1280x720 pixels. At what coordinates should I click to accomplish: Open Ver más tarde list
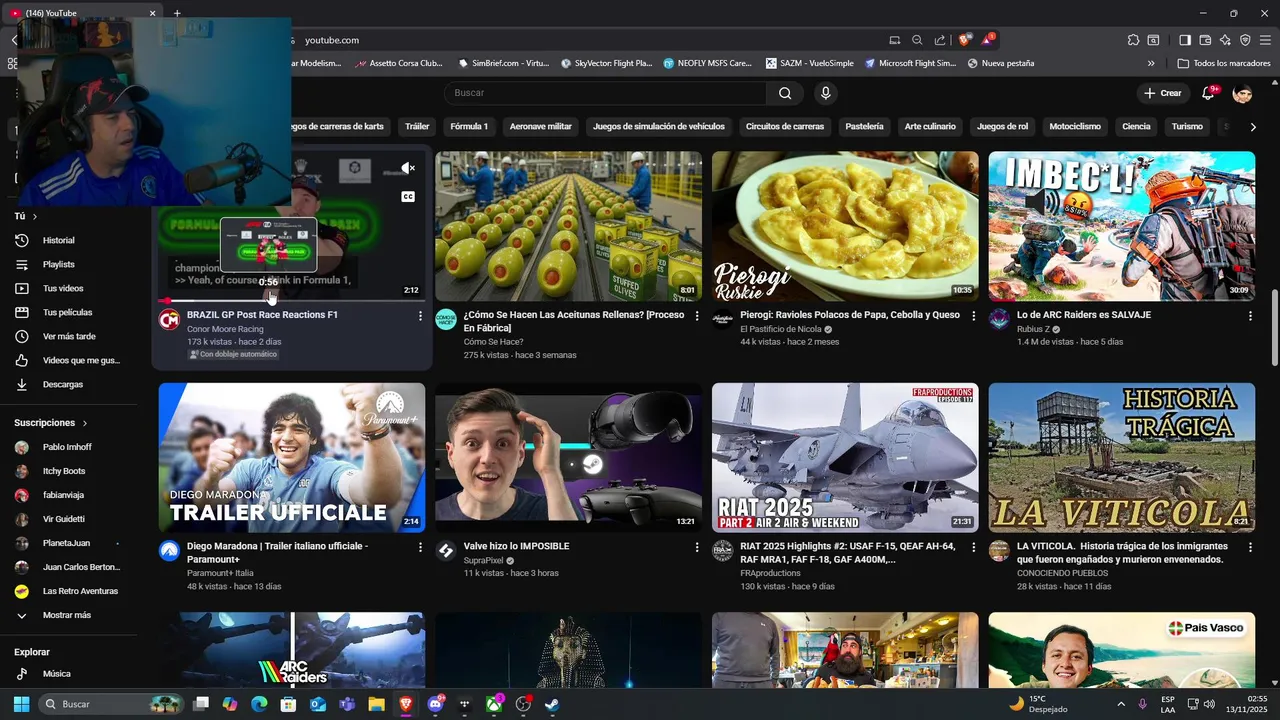[69, 336]
